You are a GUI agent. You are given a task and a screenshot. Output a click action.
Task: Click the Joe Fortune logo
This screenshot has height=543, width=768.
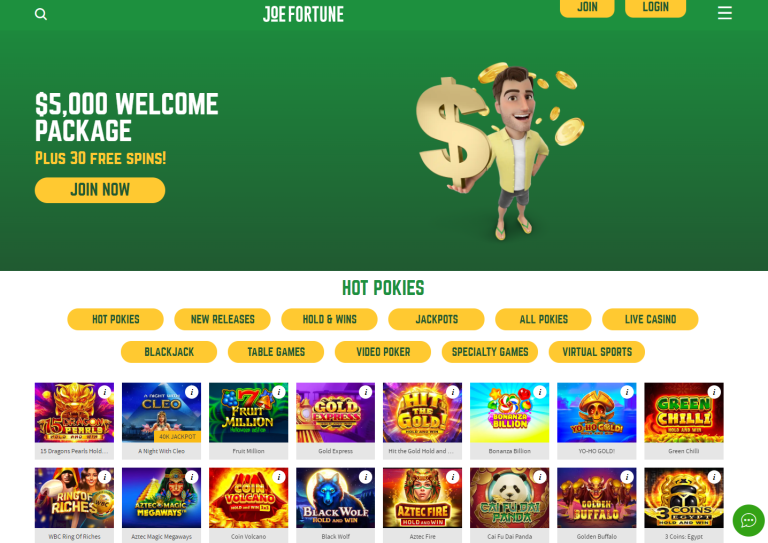[x=303, y=14]
